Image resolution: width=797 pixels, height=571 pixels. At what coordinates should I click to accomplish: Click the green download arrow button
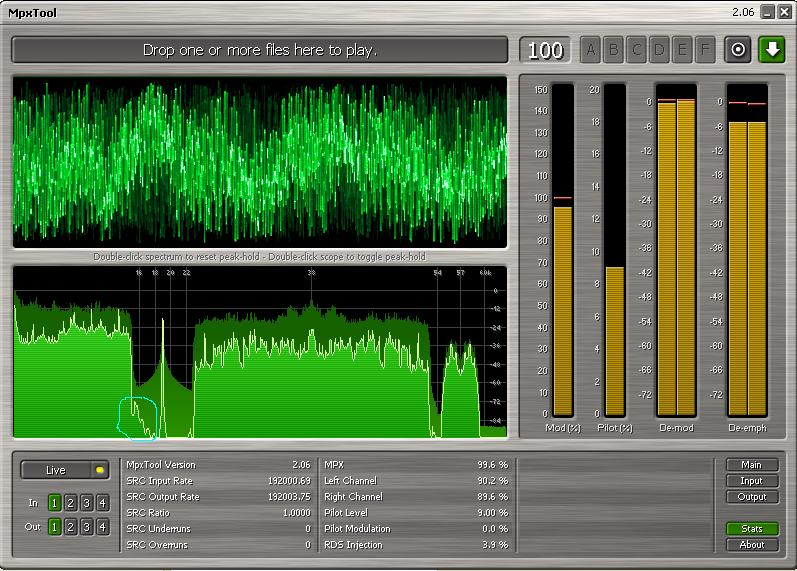coord(772,50)
